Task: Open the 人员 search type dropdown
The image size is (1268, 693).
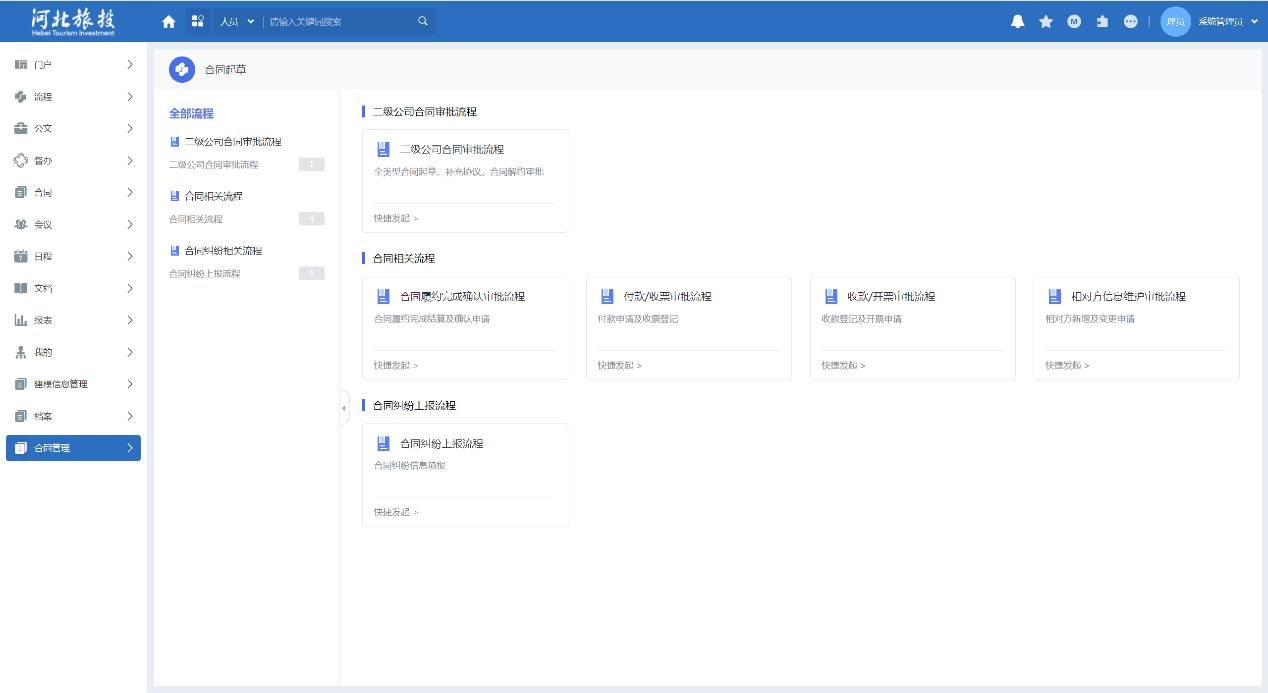Action: coord(237,21)
